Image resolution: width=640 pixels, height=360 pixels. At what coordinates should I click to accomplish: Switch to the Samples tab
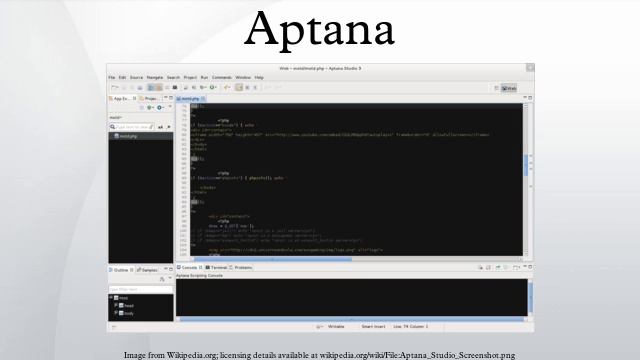148,270
